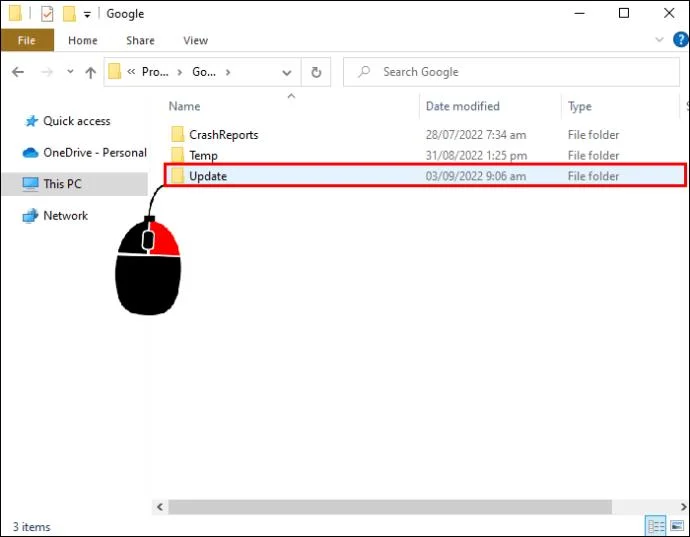Open the Share ribbon tab

click(140, 40)
